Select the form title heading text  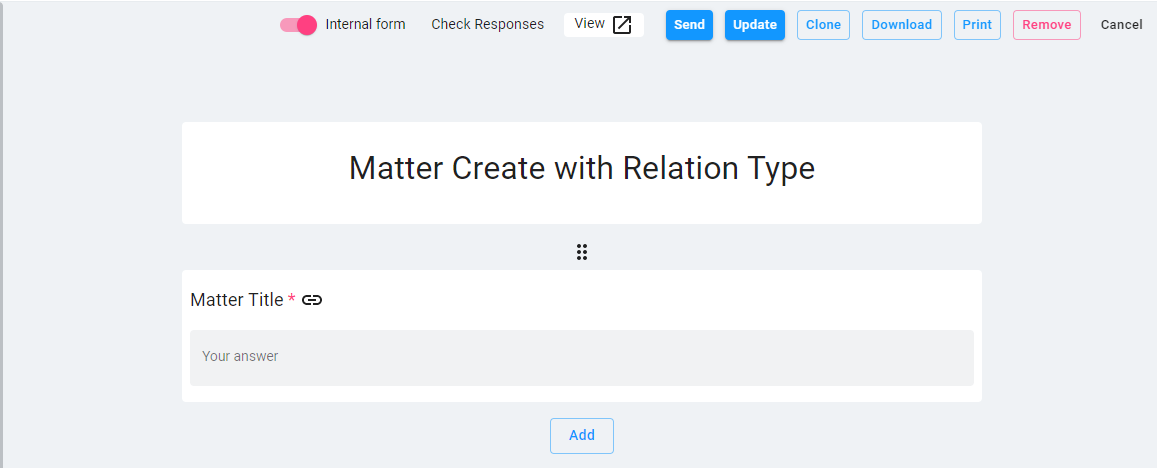tap(582, 168)
